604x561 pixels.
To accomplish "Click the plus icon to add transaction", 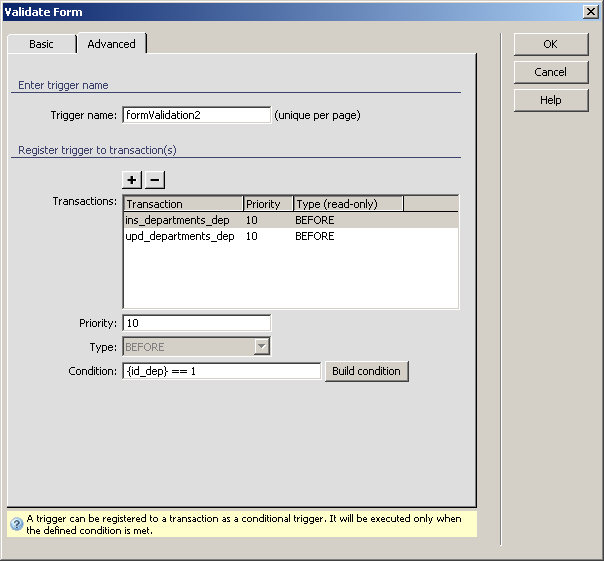I will point(132,180).
